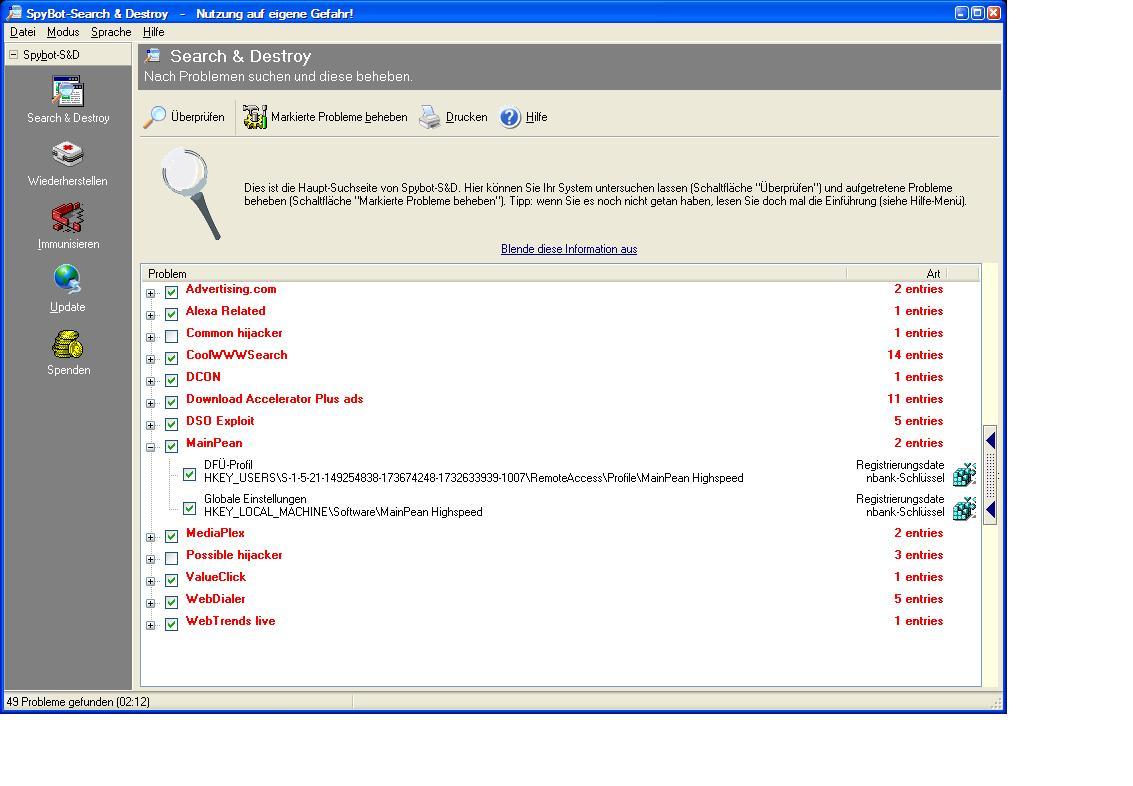Click the Drucken printer icon
Screen dimensions: 1133x786
[429, 117]
